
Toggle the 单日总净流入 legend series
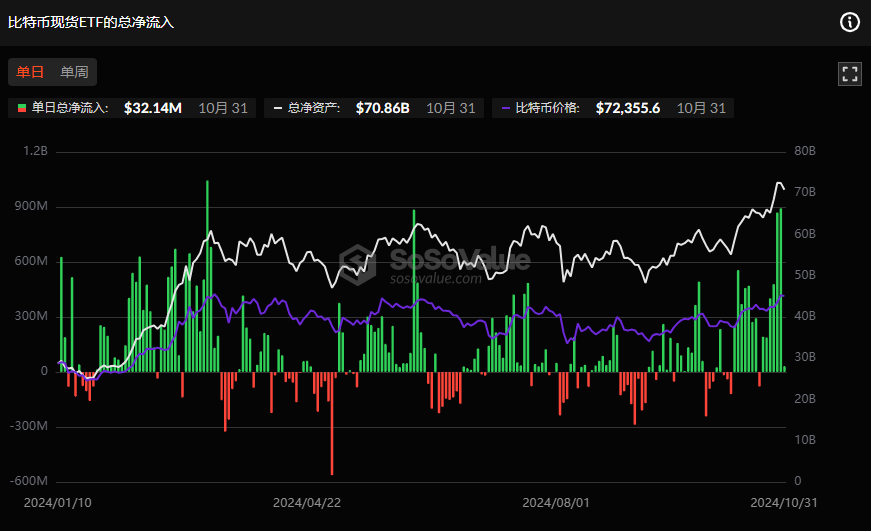(132, 108)
